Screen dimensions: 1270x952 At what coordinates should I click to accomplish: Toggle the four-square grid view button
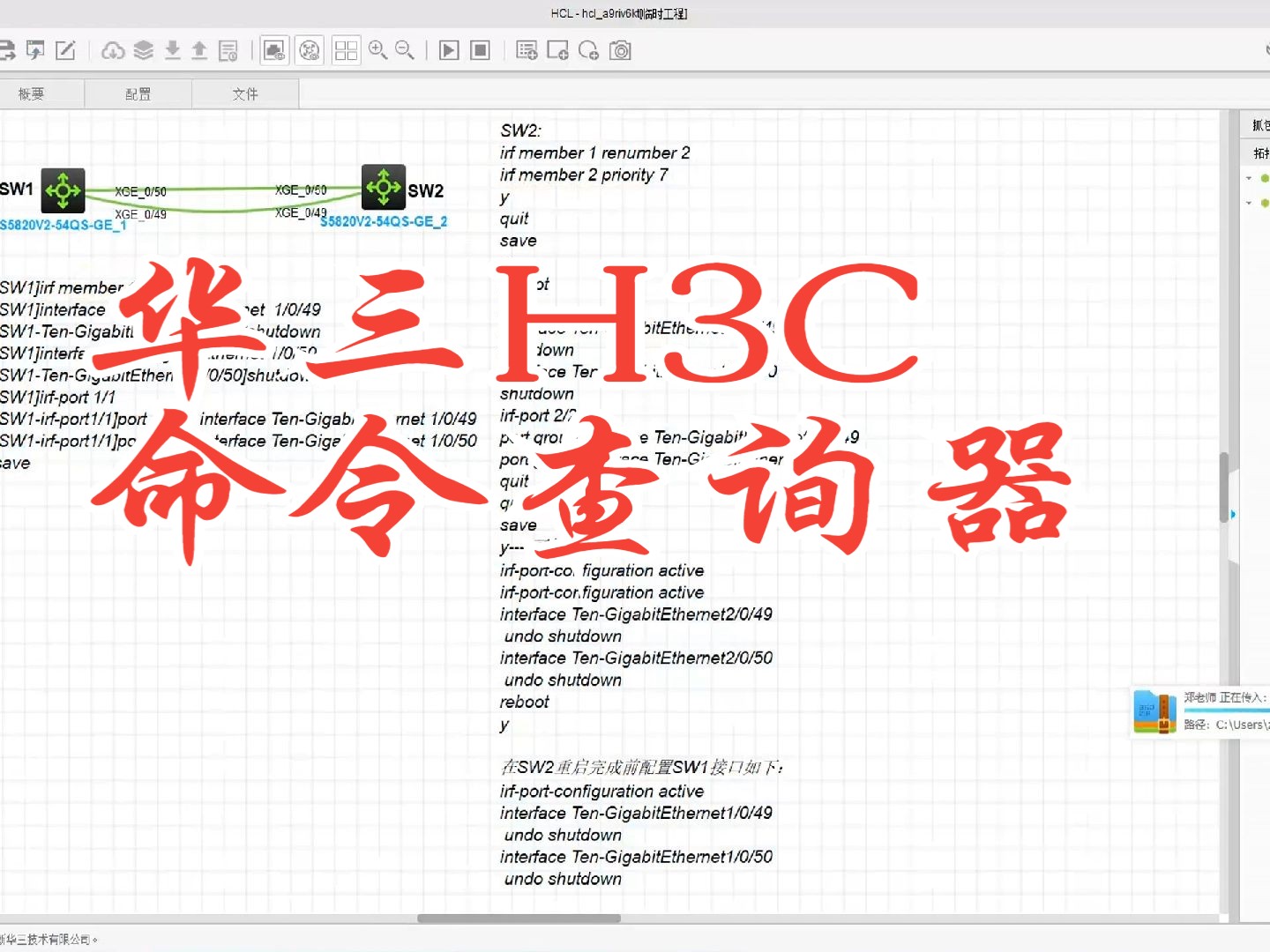pos(346,50)
